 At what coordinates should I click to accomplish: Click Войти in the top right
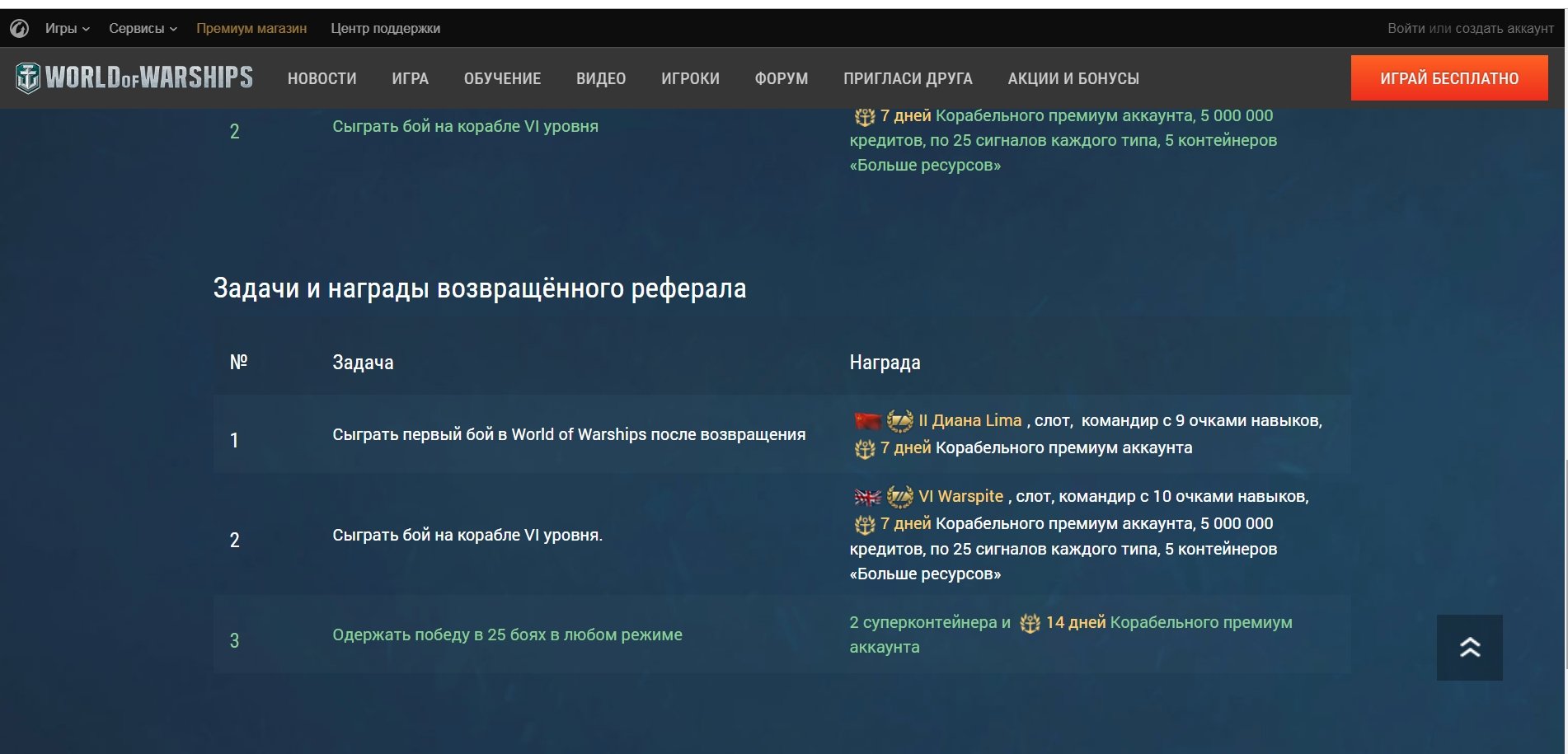(1406, 28)
